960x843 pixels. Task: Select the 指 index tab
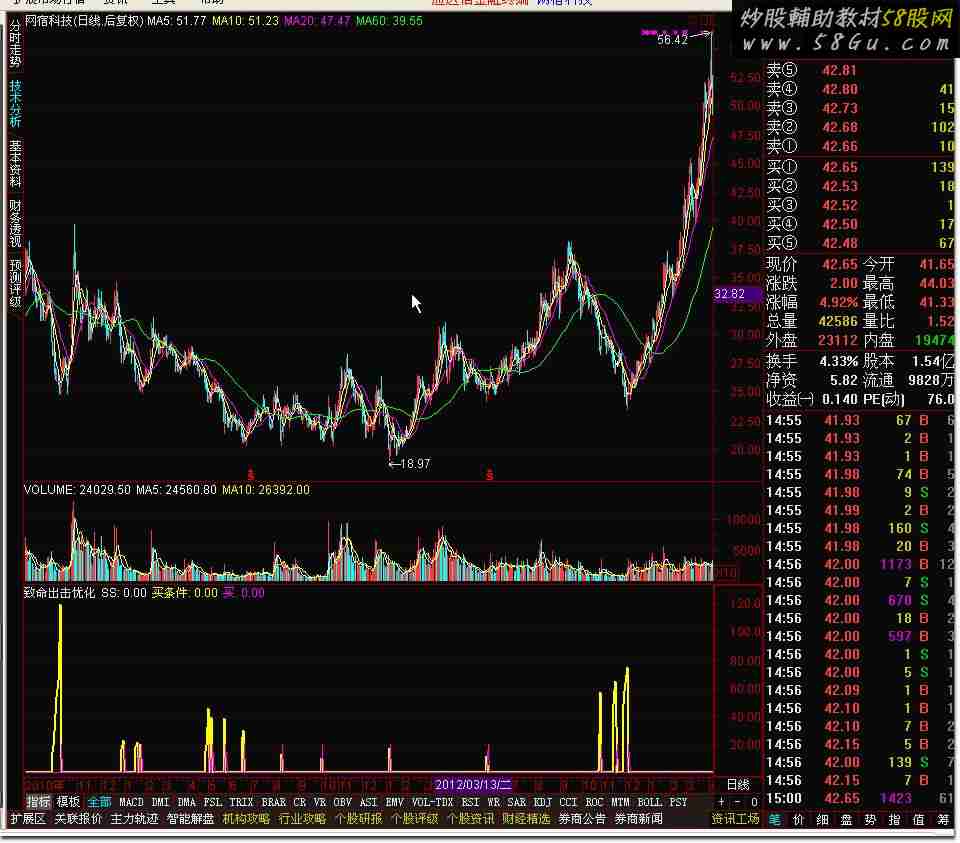pos(894,820)
